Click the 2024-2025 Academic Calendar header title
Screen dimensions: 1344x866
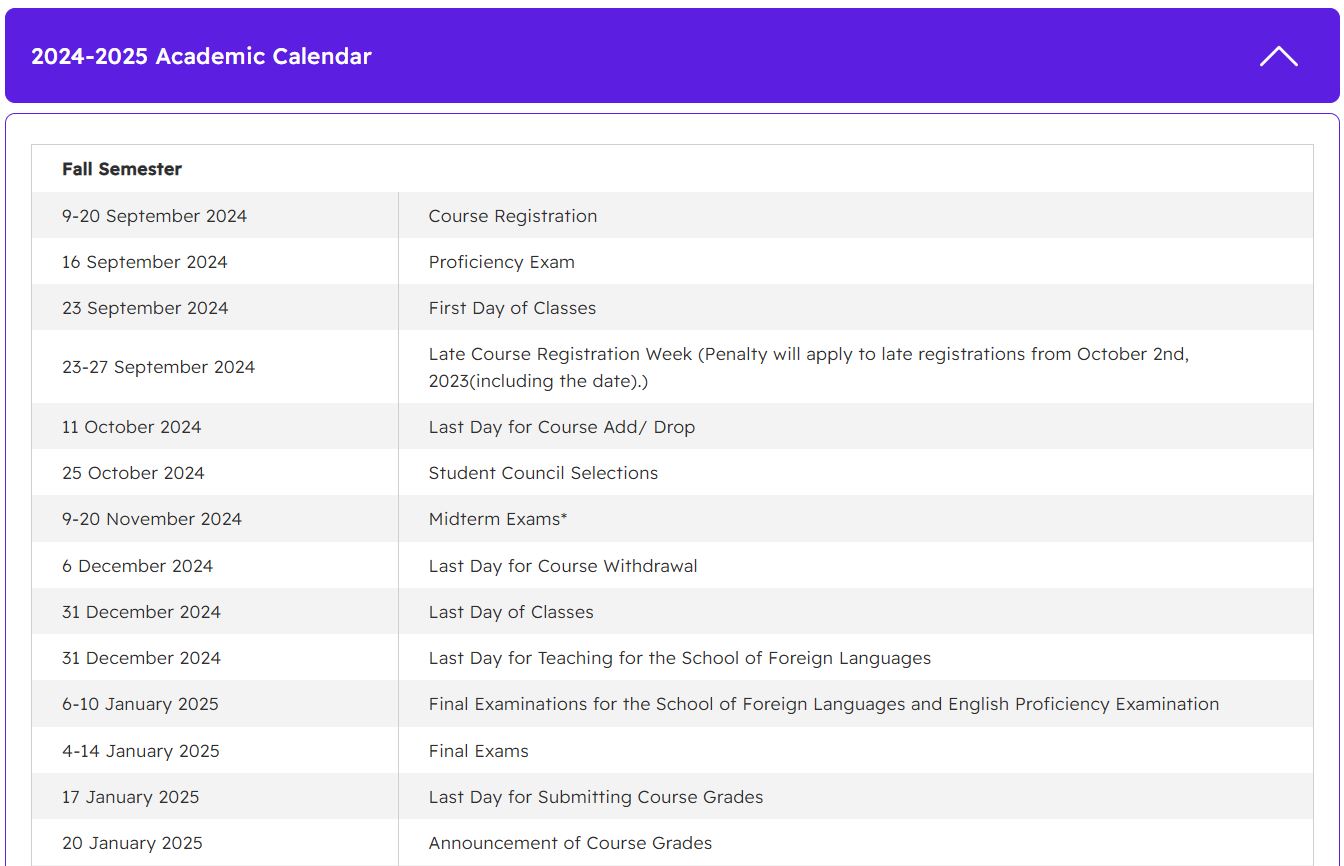201,56
